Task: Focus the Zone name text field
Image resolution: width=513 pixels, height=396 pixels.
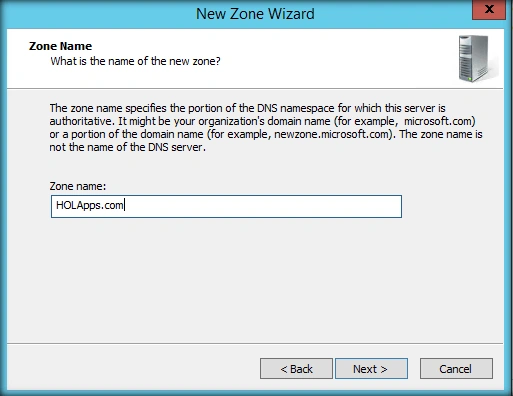Action: tap(226, 206)
